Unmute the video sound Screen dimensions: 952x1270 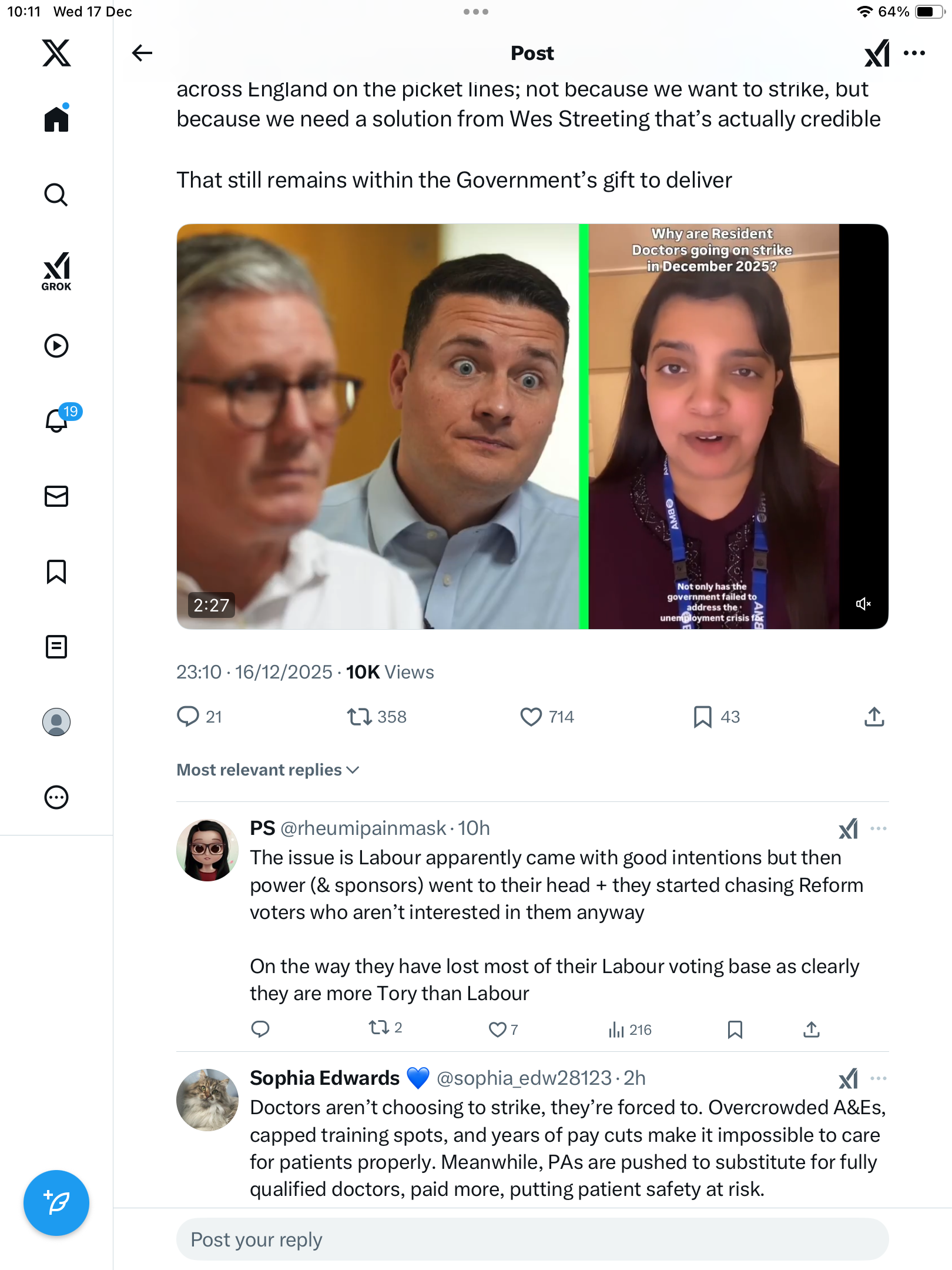863,604
